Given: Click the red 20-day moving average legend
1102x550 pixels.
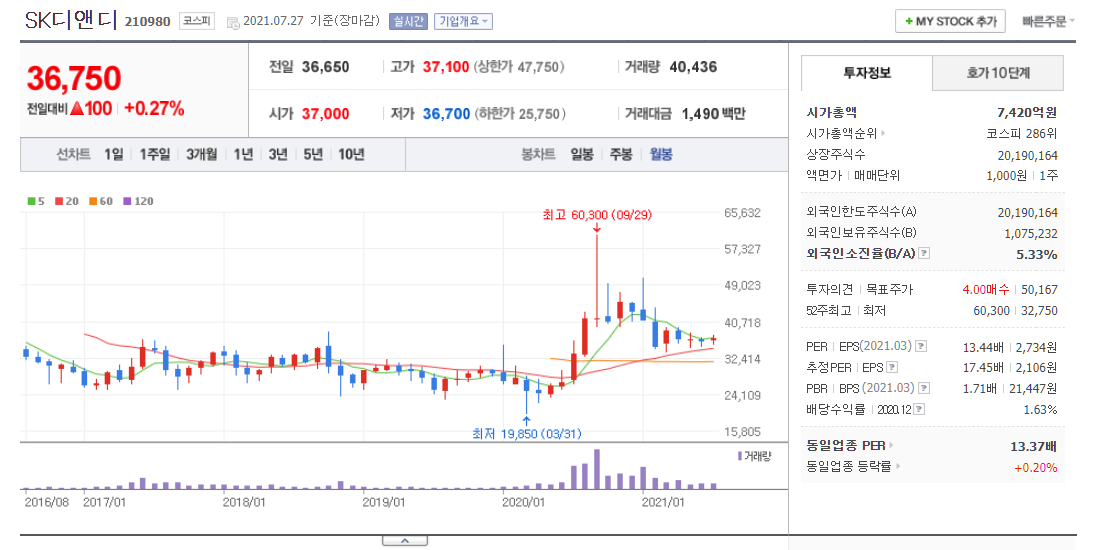Looking at the screenshot, I should 67,201.
